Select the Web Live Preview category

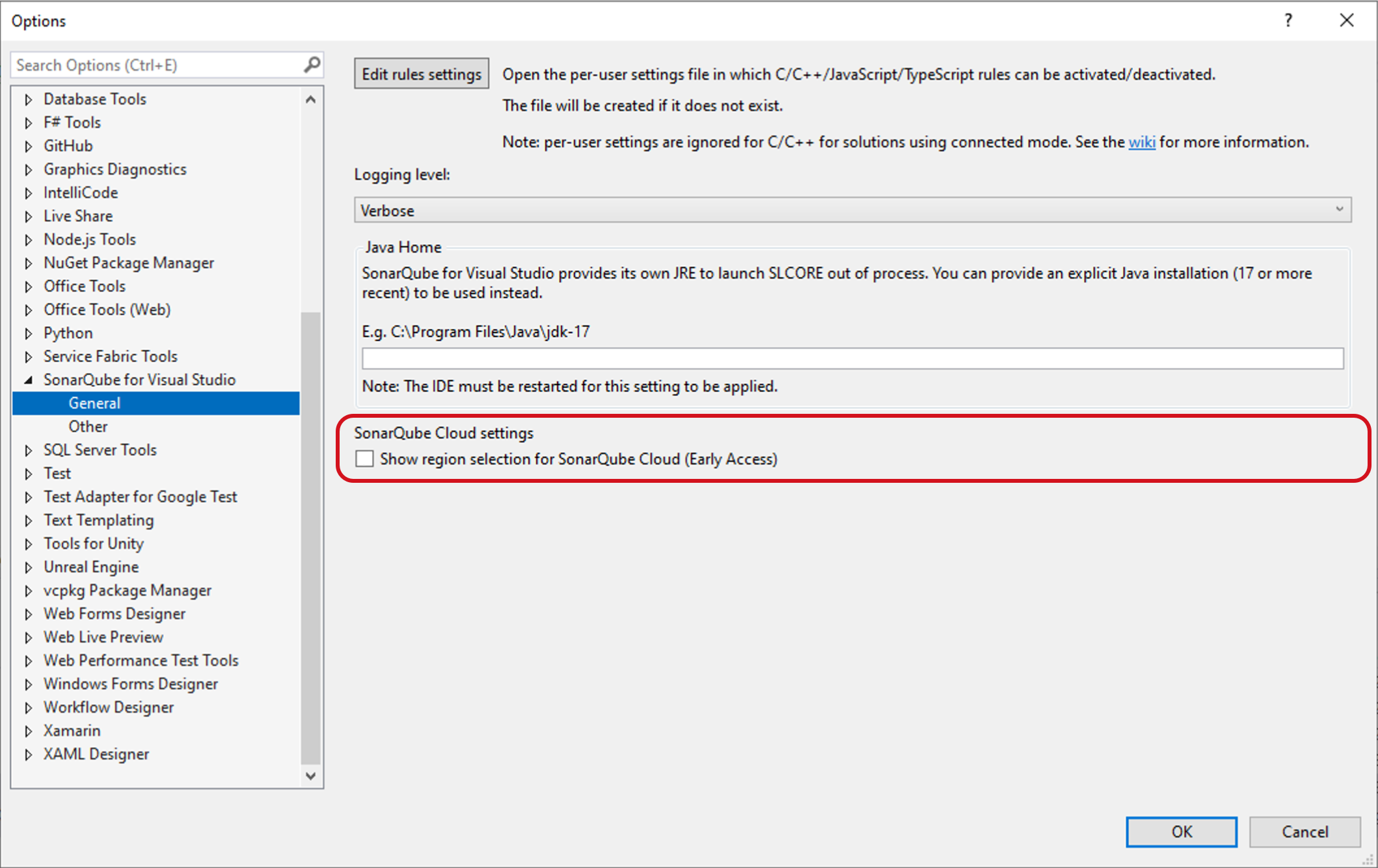tap(103, 638)
